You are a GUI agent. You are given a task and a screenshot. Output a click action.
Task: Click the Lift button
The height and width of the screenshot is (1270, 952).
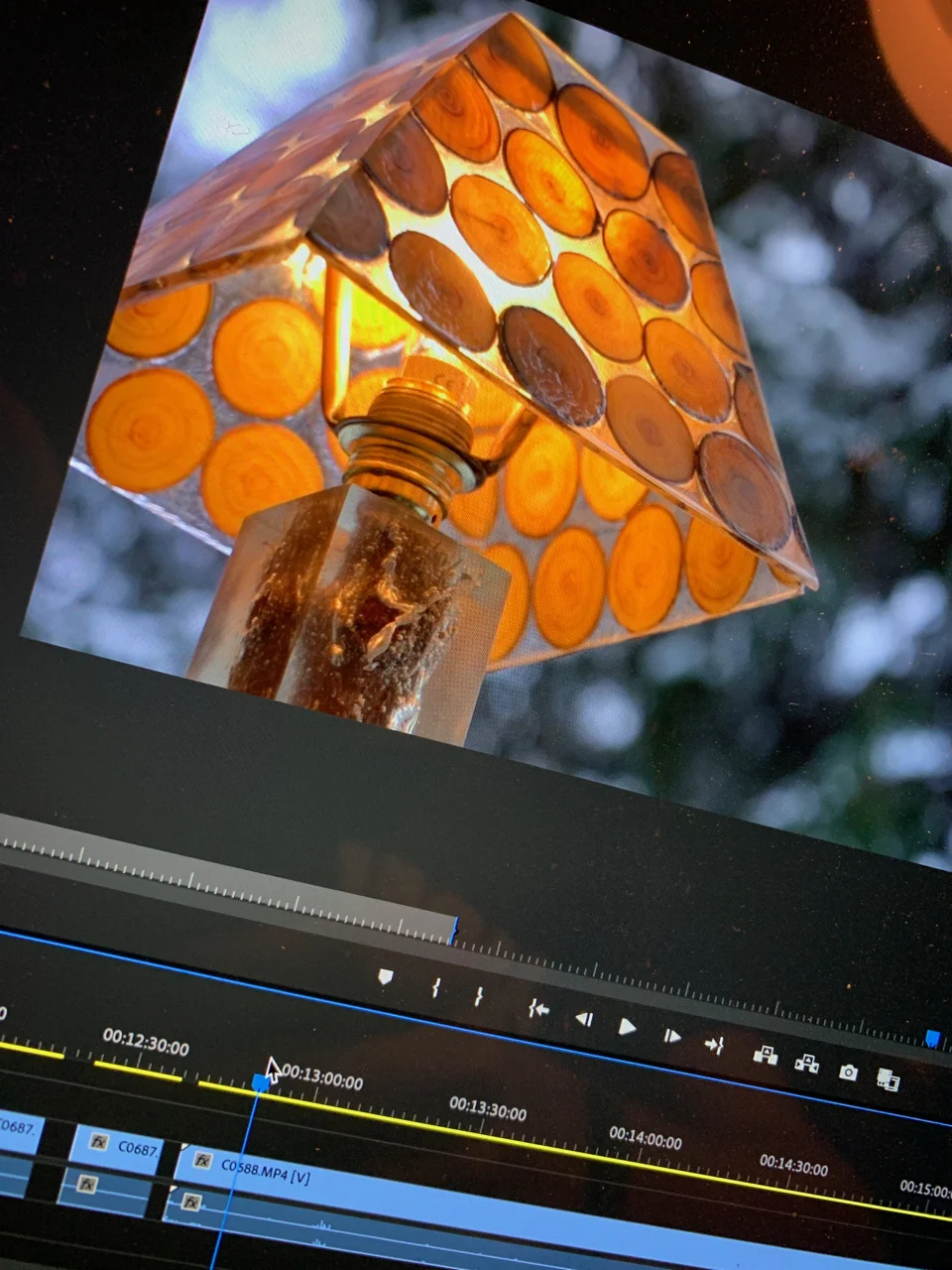[x=765, y=1055]
